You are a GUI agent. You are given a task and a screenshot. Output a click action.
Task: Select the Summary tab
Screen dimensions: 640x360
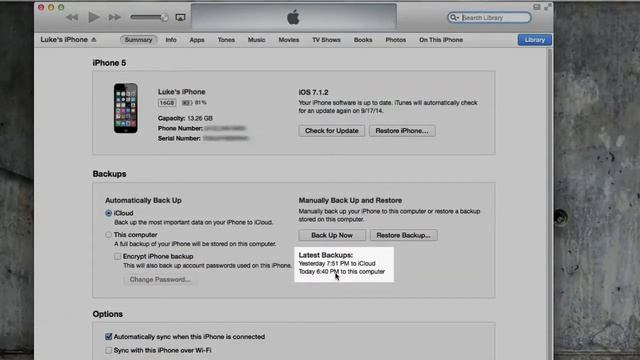pyautogui.click(x=138, y=40)
